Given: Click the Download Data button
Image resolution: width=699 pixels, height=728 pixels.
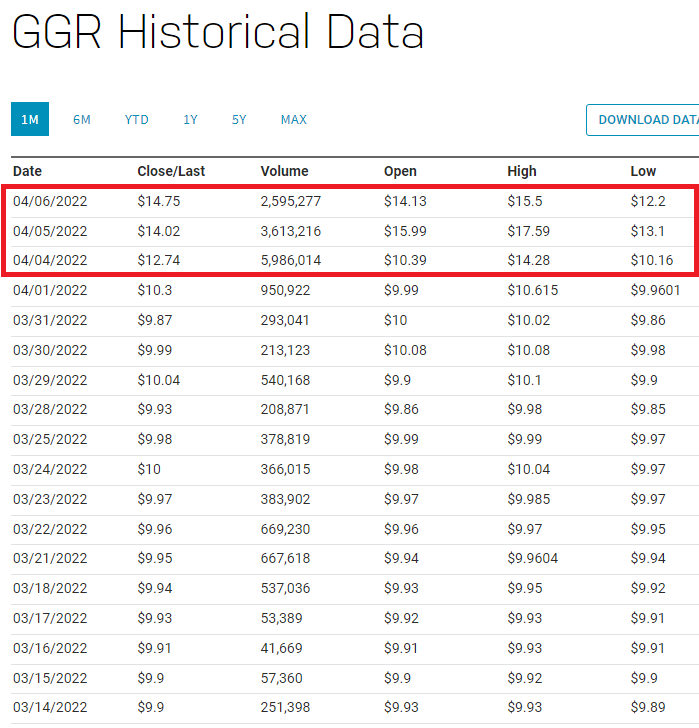Looking at the screenshot, I should [643, 120].
